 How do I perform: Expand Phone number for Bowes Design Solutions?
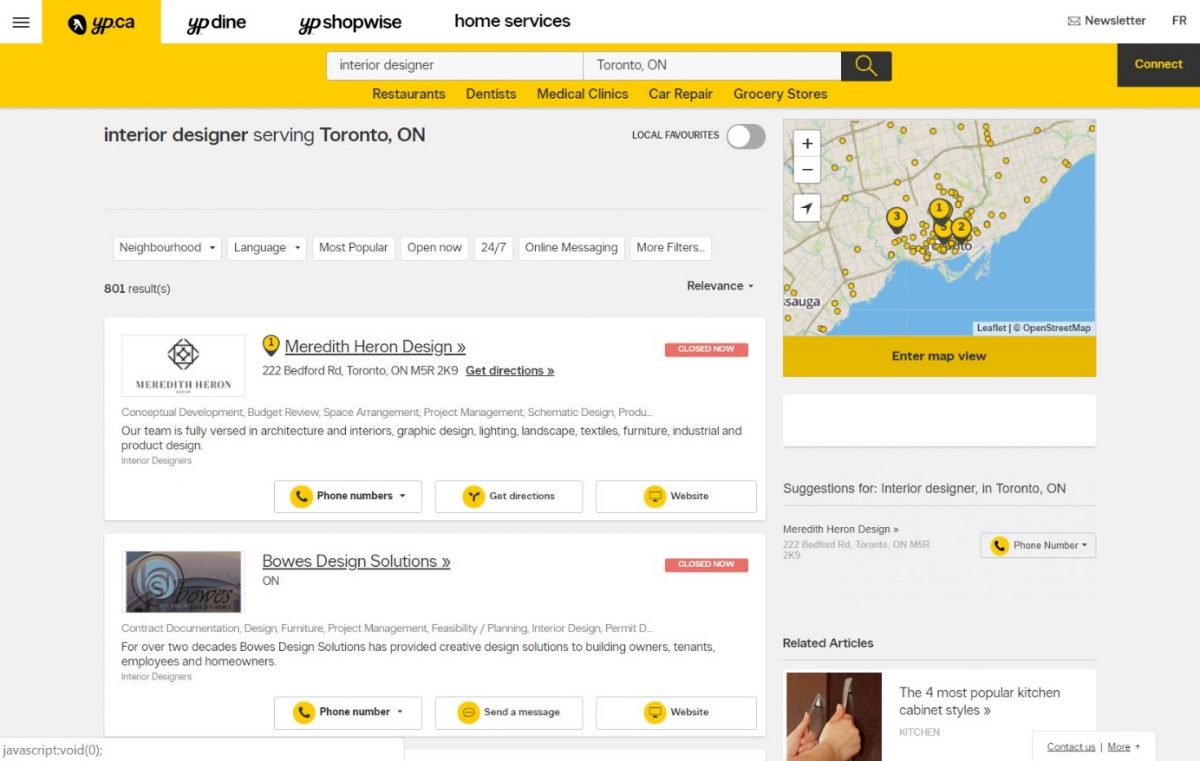[348, 712]
